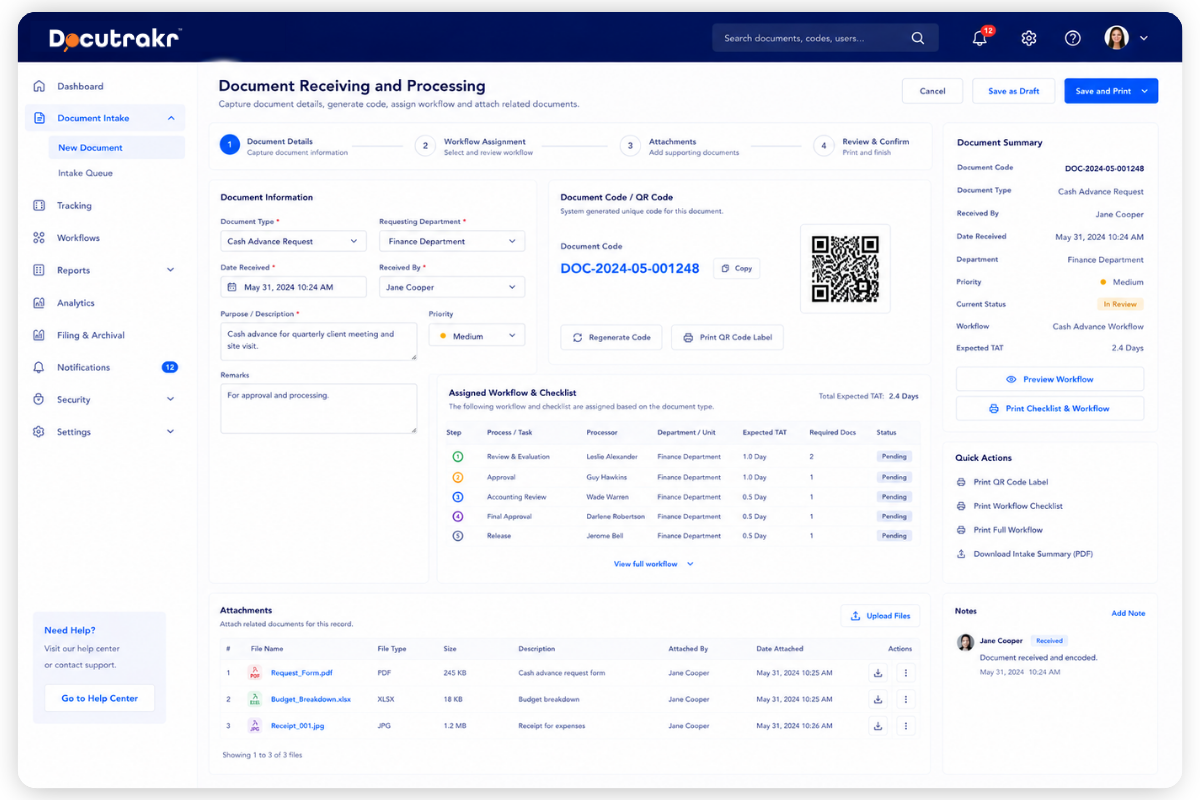1200x800 pixels.
Task: Expand the Reports sidebar section
Action: tap(171, 270)
